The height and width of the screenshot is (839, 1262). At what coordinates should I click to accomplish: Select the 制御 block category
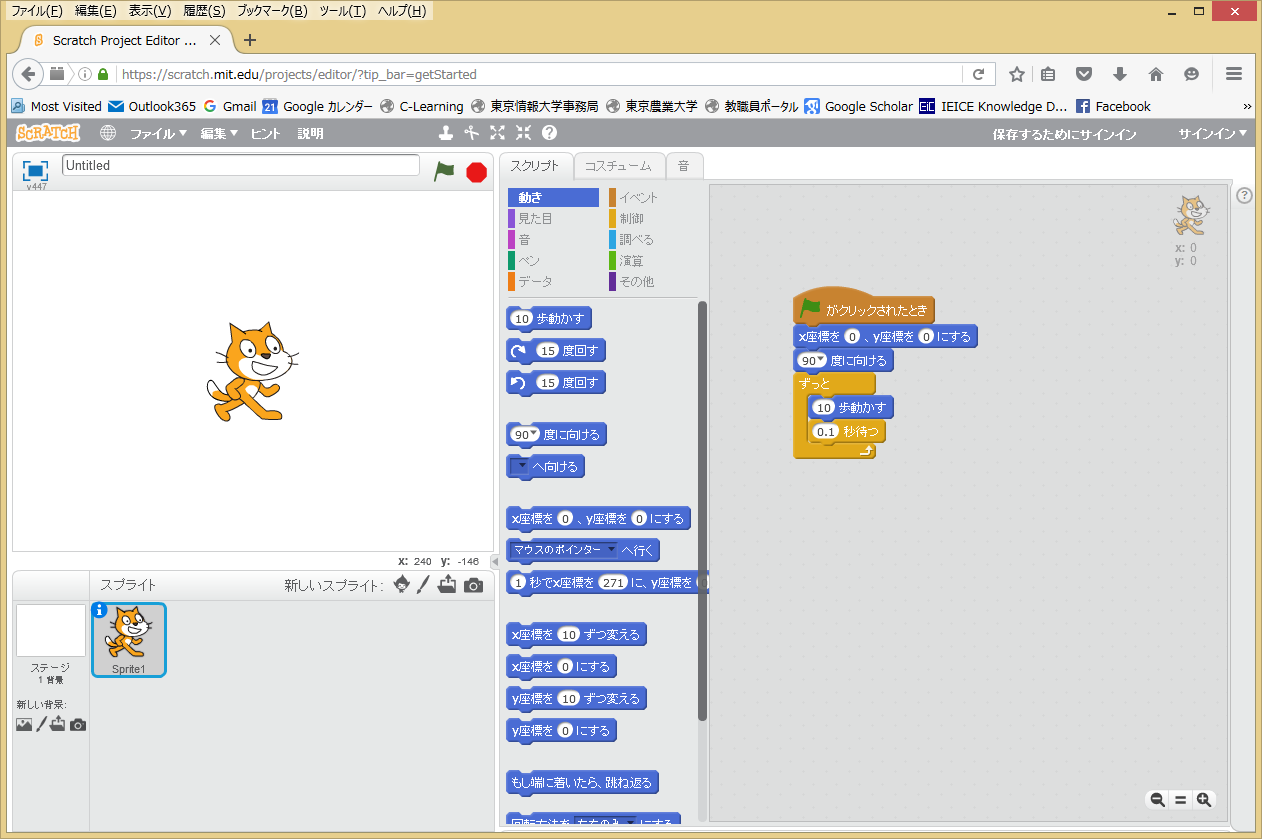coord(654,218)
